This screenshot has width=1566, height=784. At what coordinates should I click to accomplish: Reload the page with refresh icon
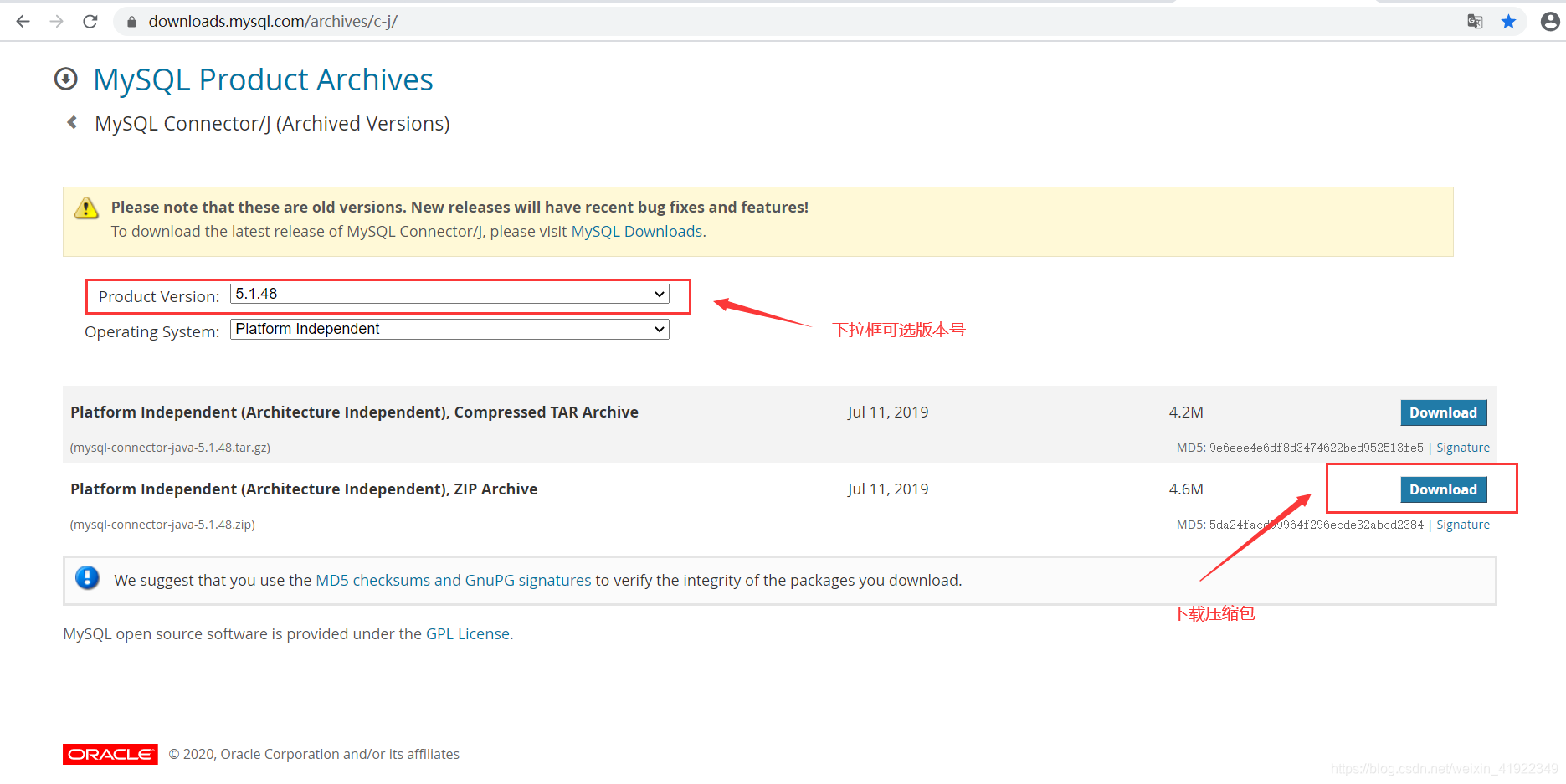(90, 22)
